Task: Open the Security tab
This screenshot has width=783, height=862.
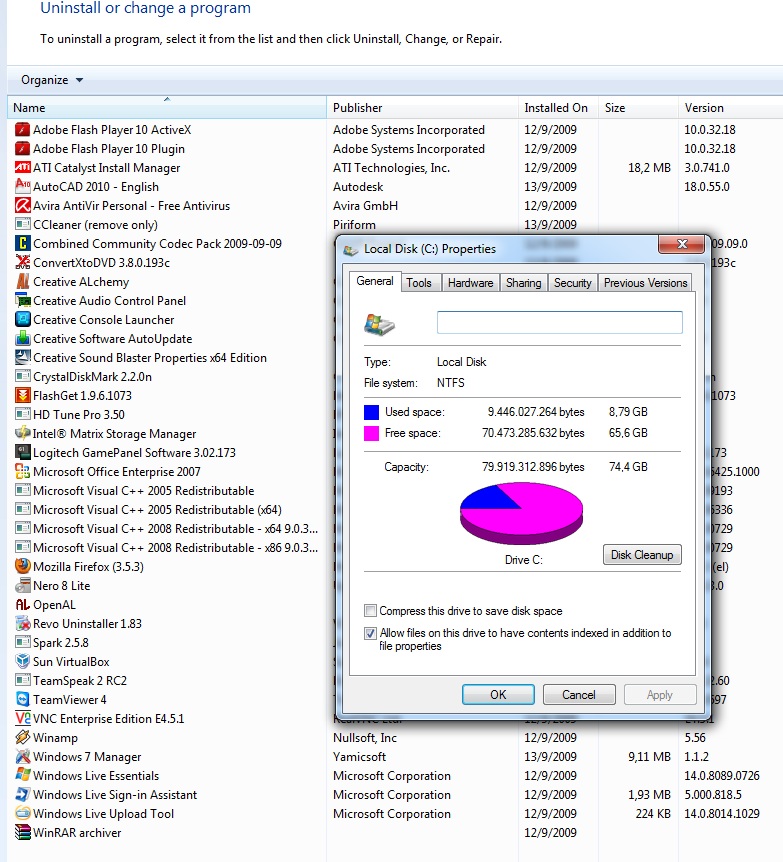Action: (x=572, y=283)
